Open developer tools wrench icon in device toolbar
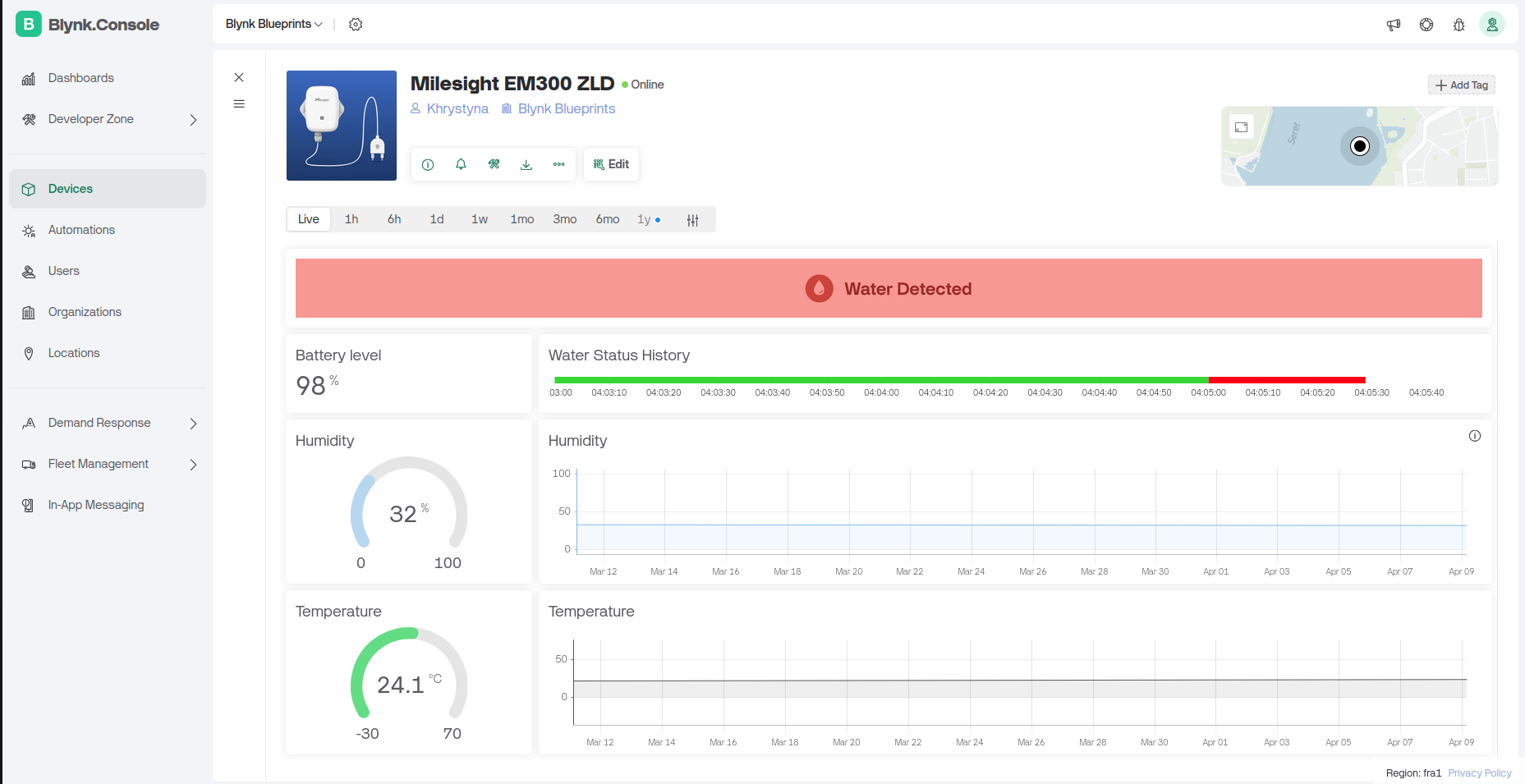Viewport: 1525px width, 784px height. click(494, 164)
